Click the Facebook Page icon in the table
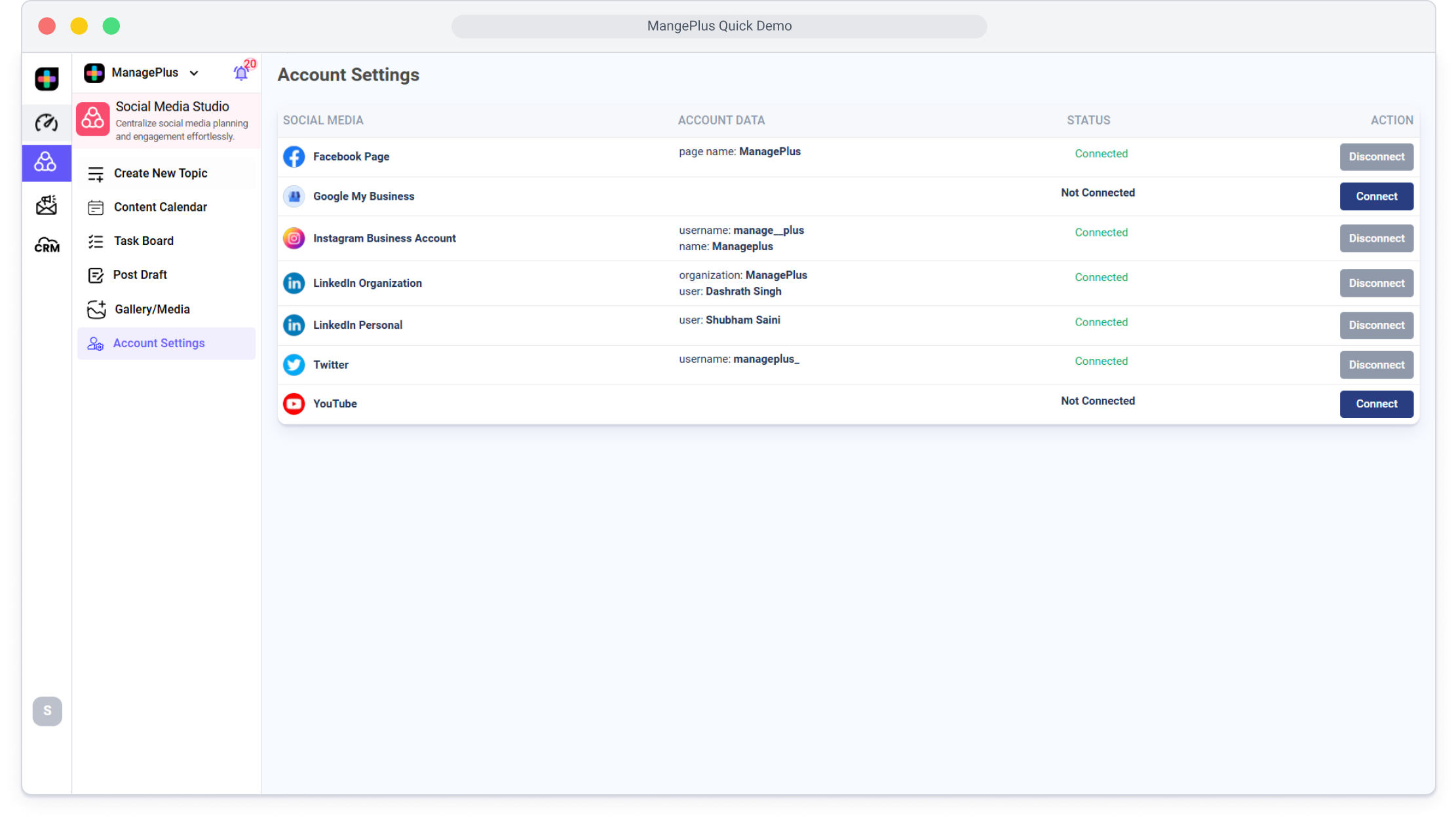Image resolution: width=1456 pixels, height=820 pixels. point(294,157)
